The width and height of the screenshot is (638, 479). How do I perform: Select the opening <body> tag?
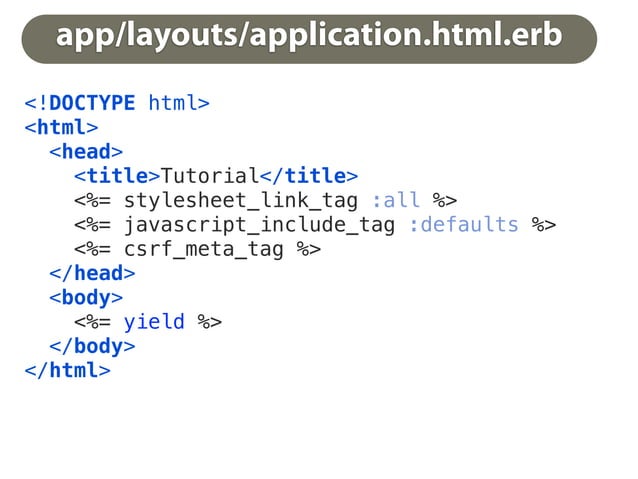point(86,297)
